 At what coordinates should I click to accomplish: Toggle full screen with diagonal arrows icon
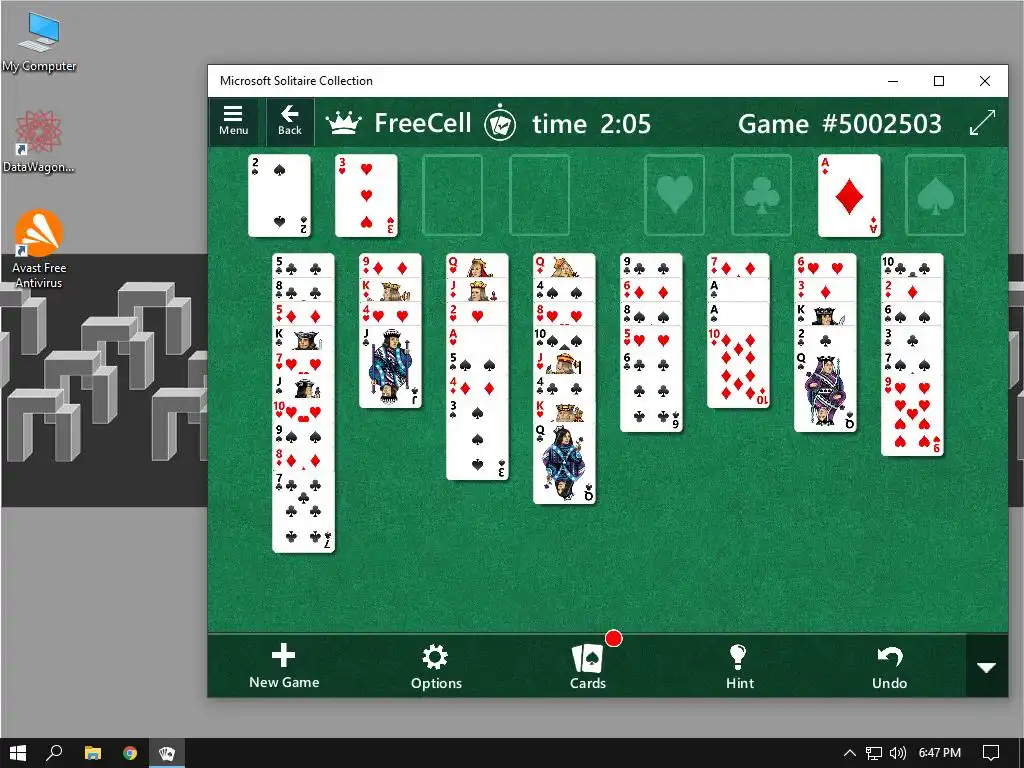pyautogui.click(x=982, y=123)
